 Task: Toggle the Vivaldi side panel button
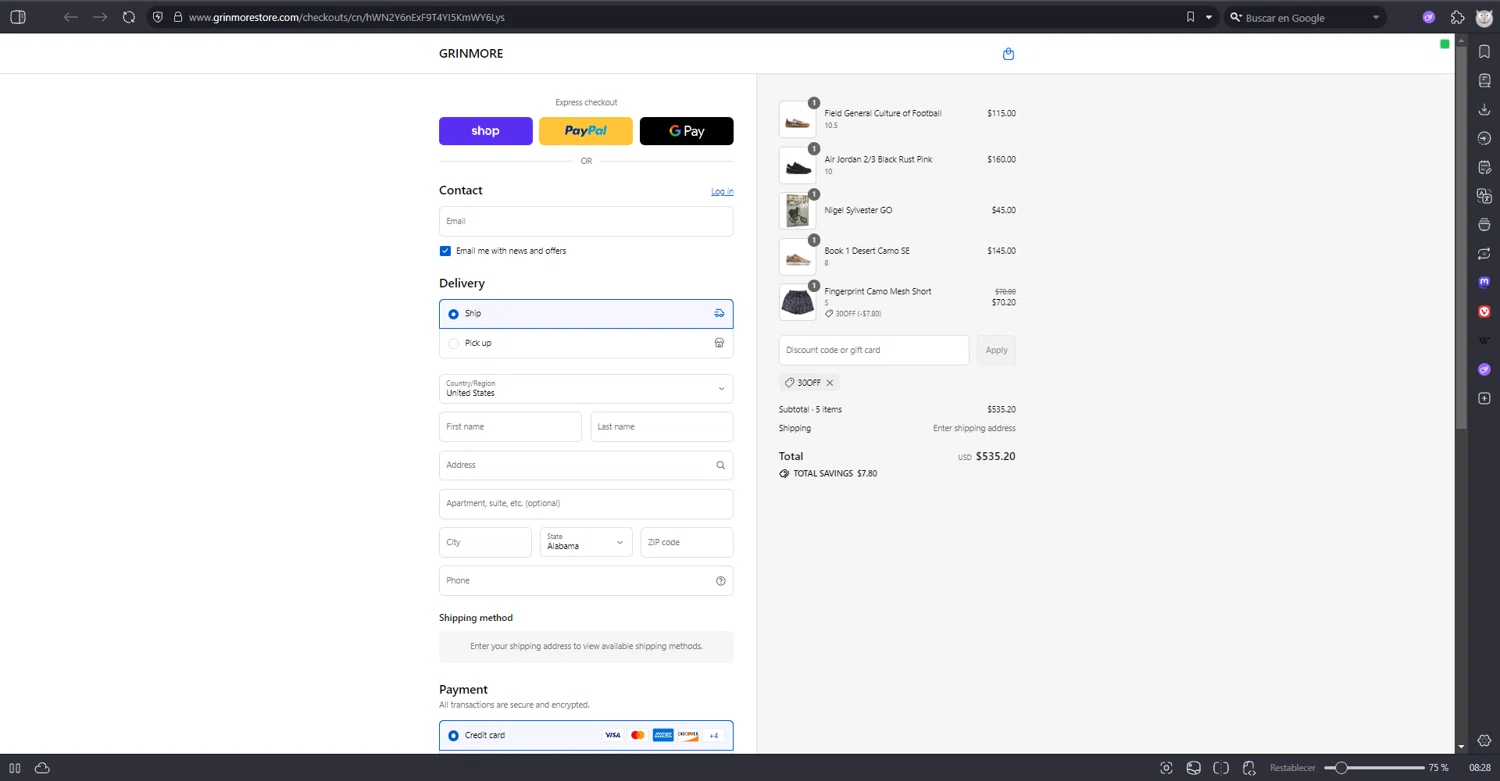(17, 17)
